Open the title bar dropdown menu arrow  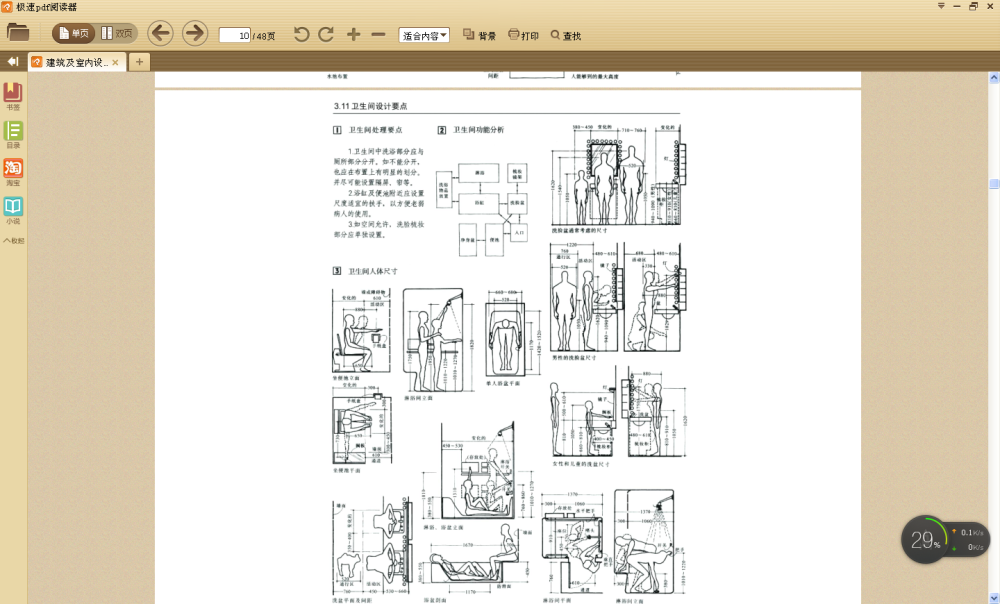[941, 6]
